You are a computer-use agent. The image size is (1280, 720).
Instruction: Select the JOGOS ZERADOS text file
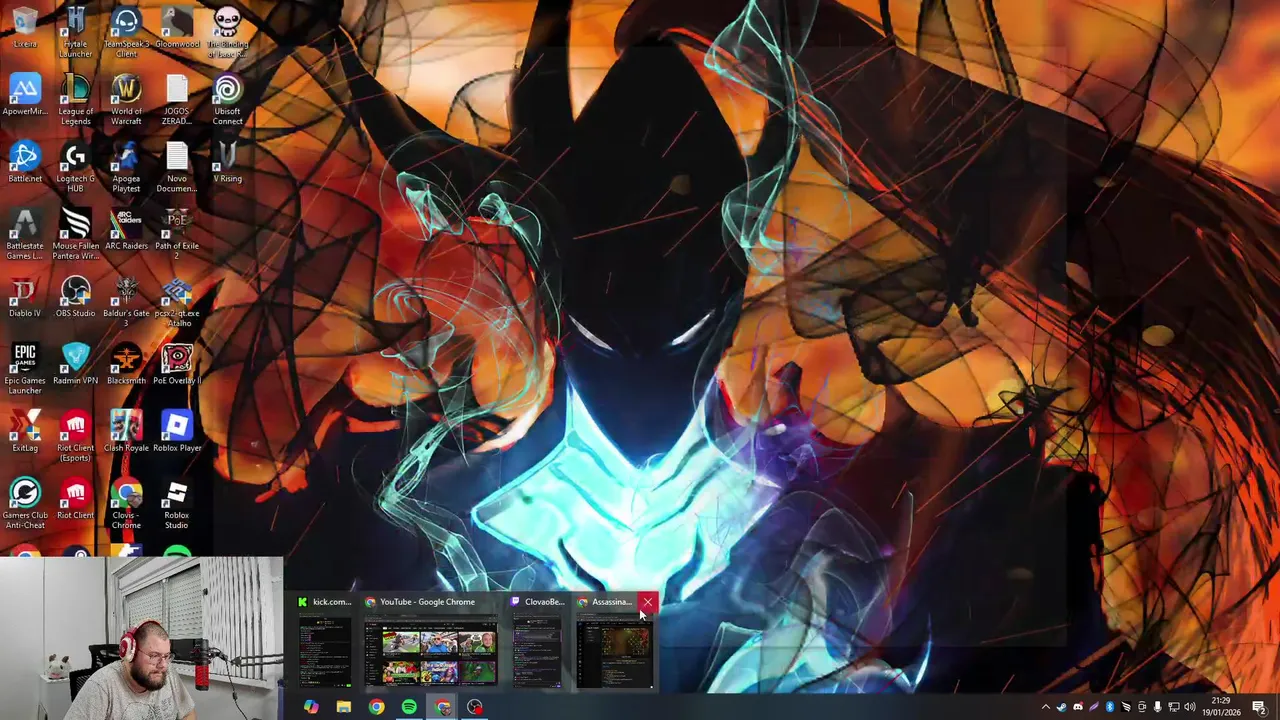pyautogui.click(x=177, y=98)
